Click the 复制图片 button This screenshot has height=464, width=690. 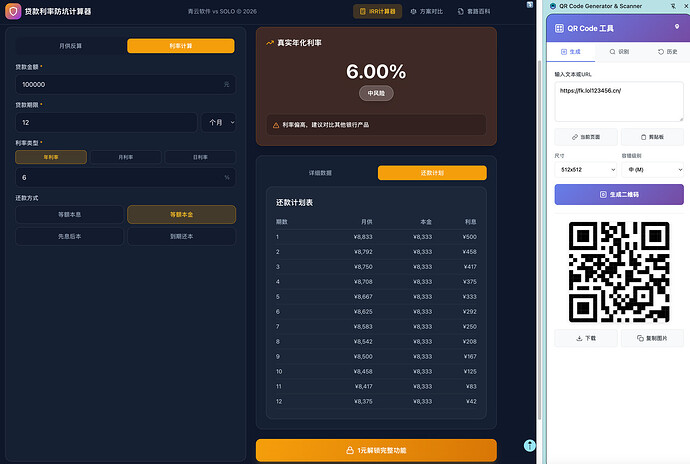(652, 339)
